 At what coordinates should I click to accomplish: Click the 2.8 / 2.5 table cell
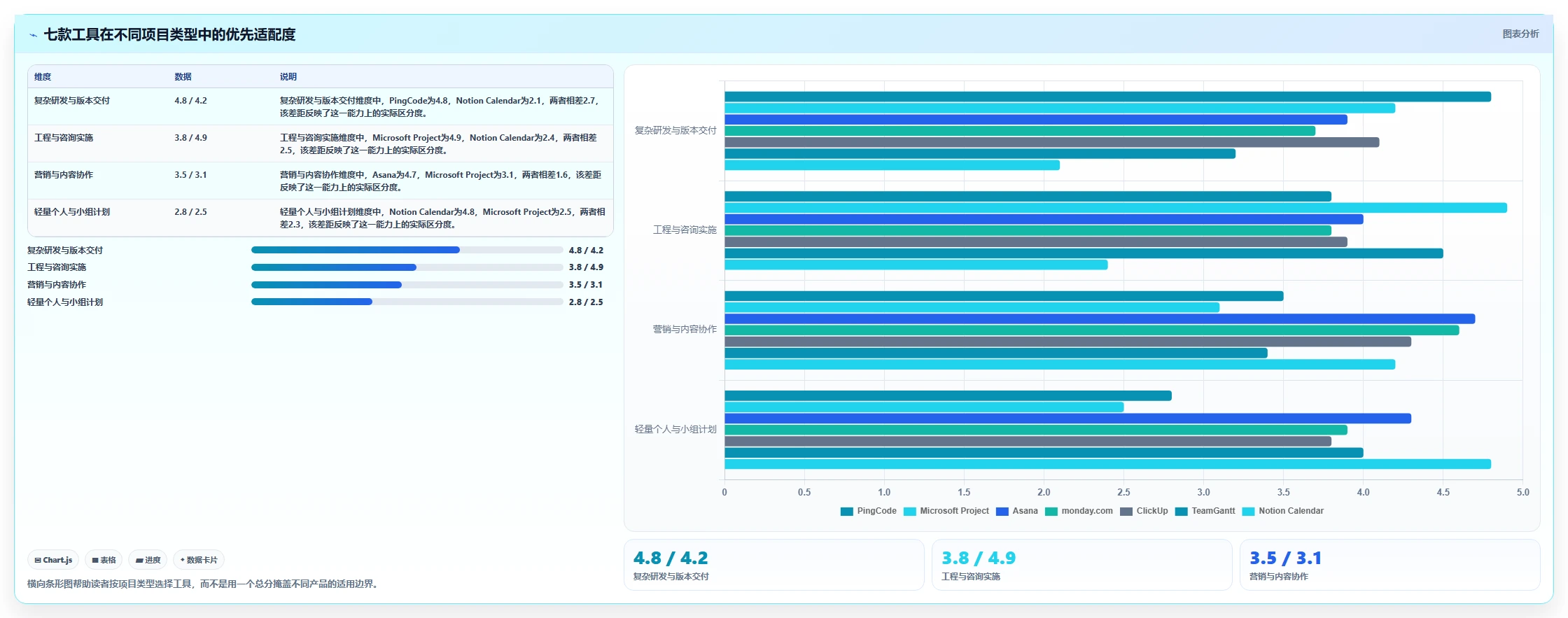[x=190, y=212]
